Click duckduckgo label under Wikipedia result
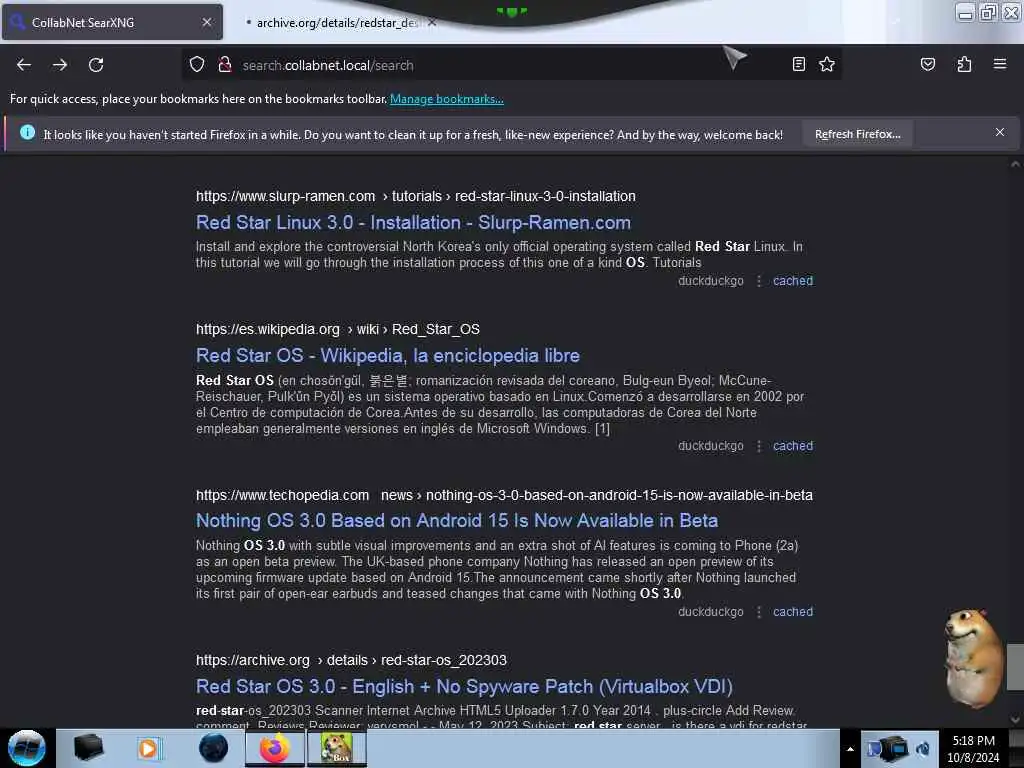This screenshot has height=768, width=1024. coord(711,446)
